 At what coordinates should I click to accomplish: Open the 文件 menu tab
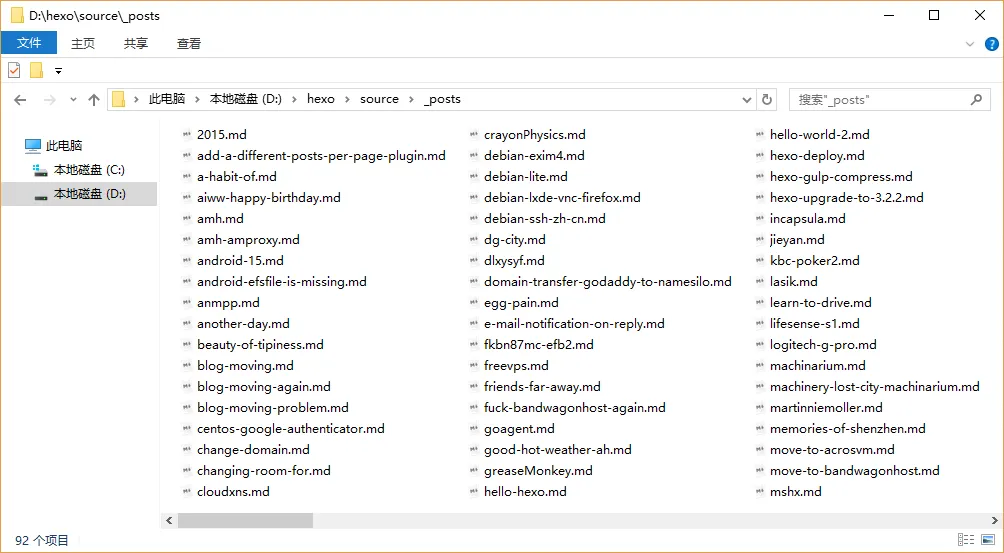29,43
